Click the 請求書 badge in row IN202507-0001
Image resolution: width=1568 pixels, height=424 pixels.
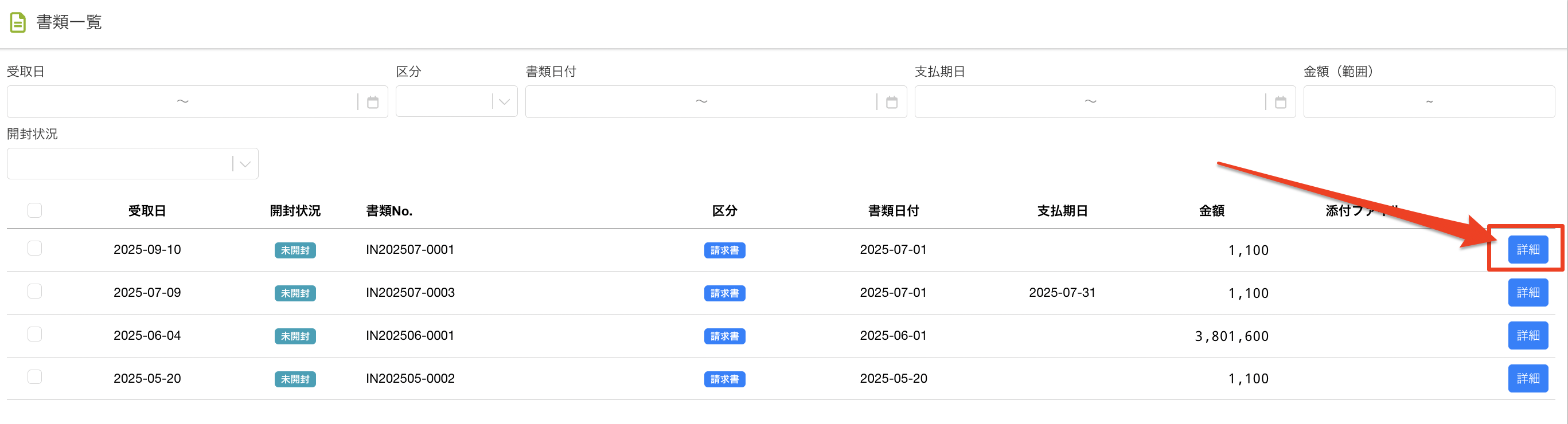coord(724,250)
